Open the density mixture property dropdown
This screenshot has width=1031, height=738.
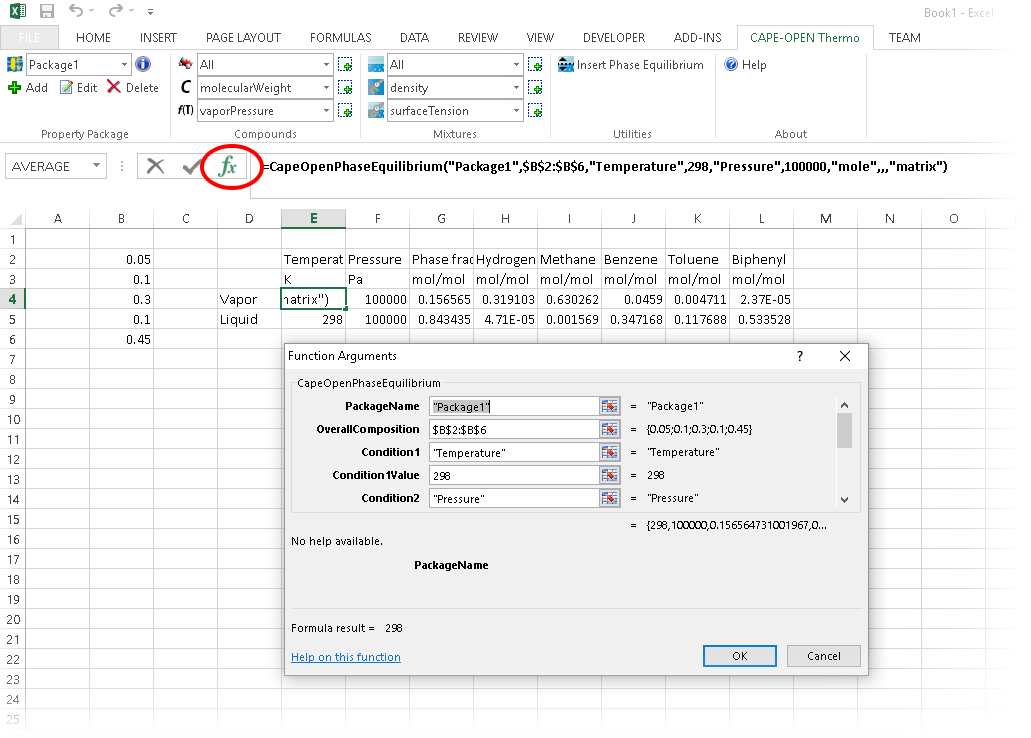coord(516,87)
